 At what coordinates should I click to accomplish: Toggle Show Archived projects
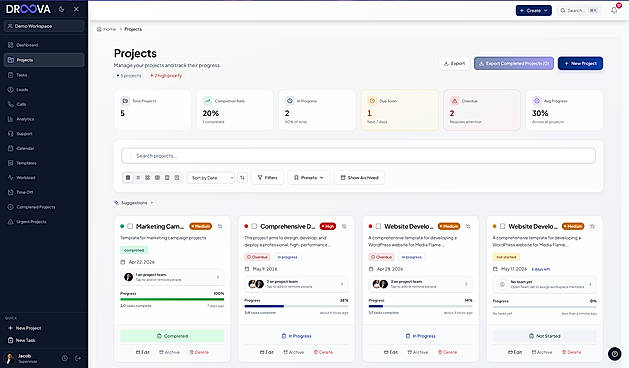[359, 177]
